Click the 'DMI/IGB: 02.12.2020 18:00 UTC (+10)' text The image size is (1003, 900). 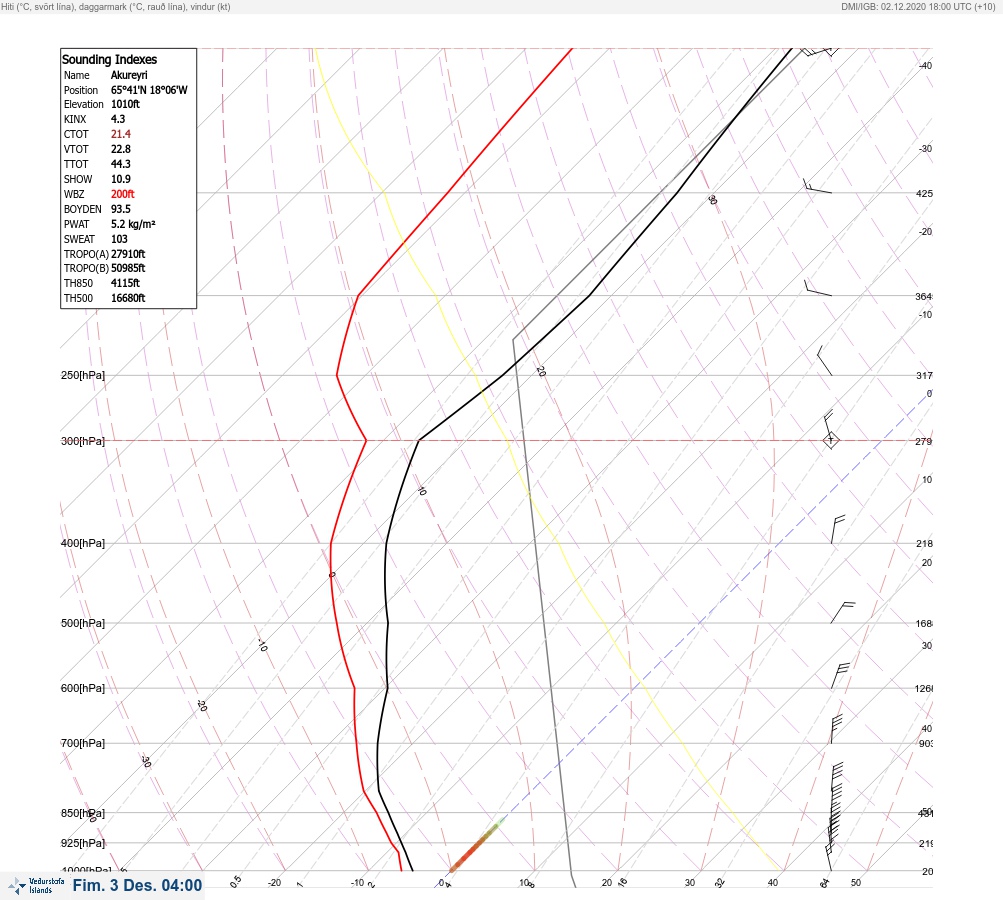click(x=919, y=7)
